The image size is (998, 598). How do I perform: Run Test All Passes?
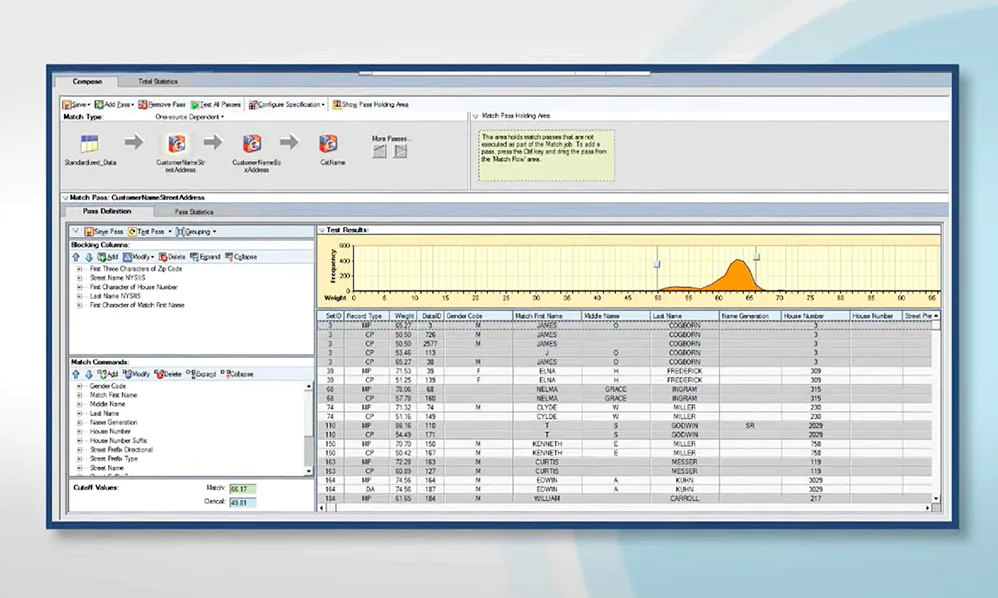tap(217, 104)
